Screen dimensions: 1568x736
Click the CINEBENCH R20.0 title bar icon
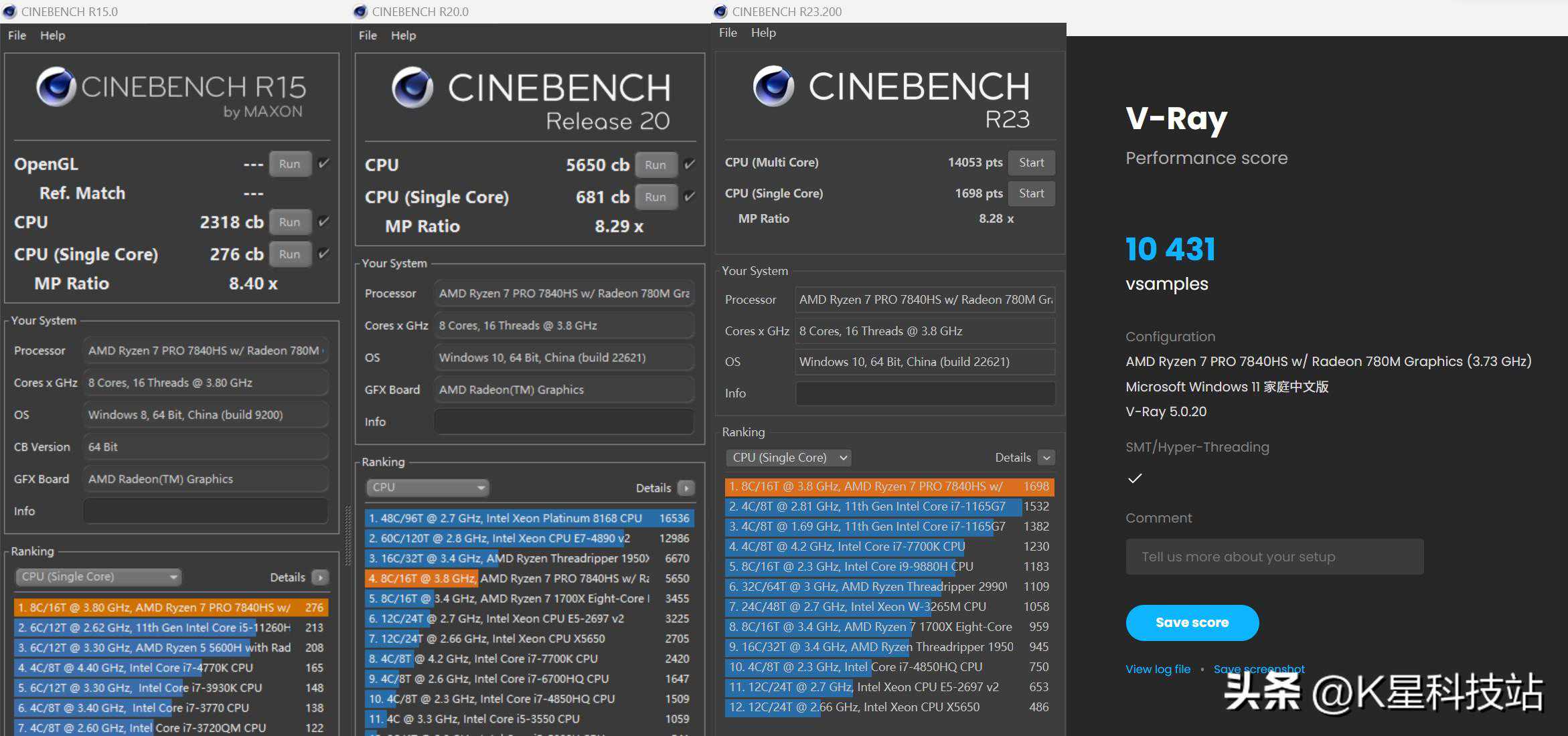click(x=360, y=11)
